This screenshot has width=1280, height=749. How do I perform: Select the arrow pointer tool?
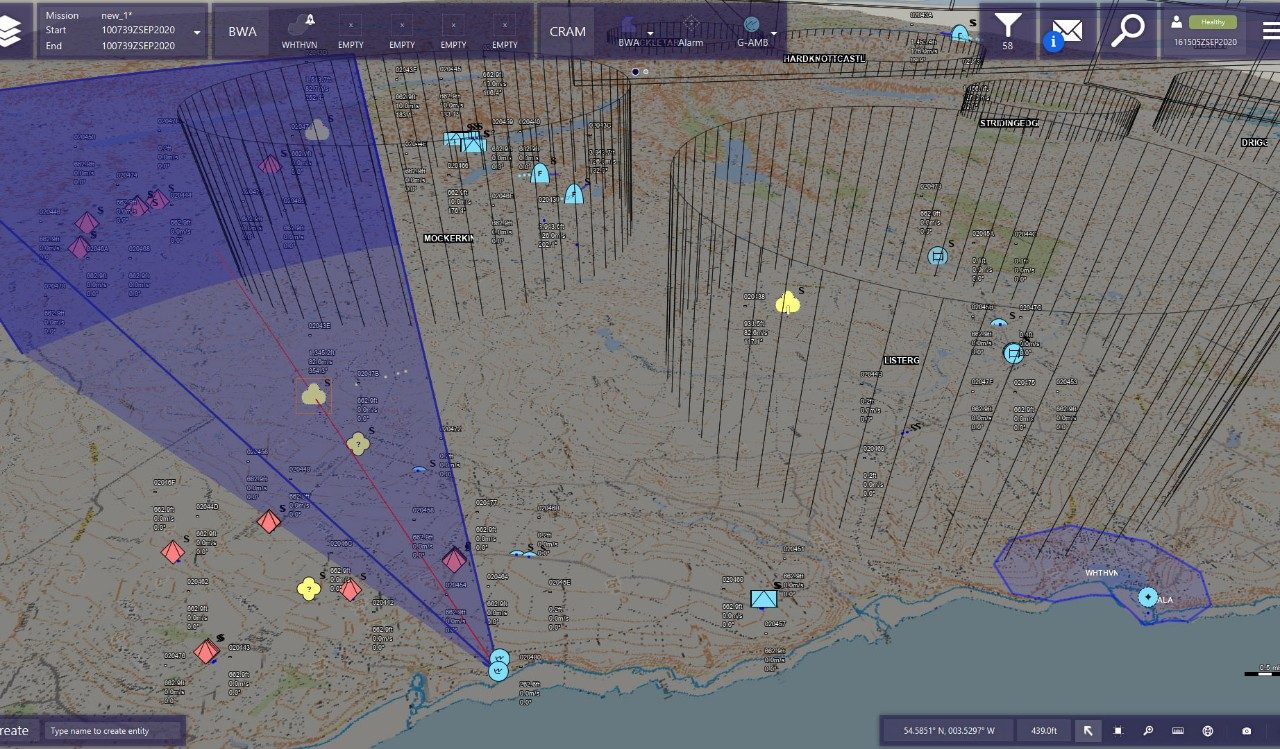[1088, 731]
